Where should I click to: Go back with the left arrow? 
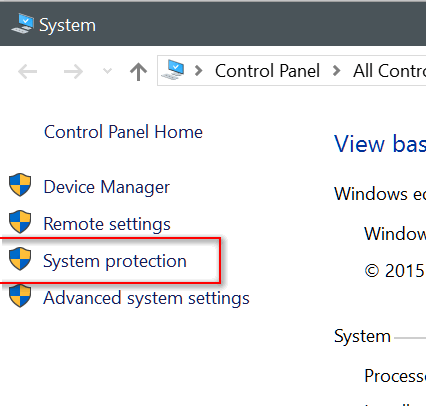click(x=27, y=71)
